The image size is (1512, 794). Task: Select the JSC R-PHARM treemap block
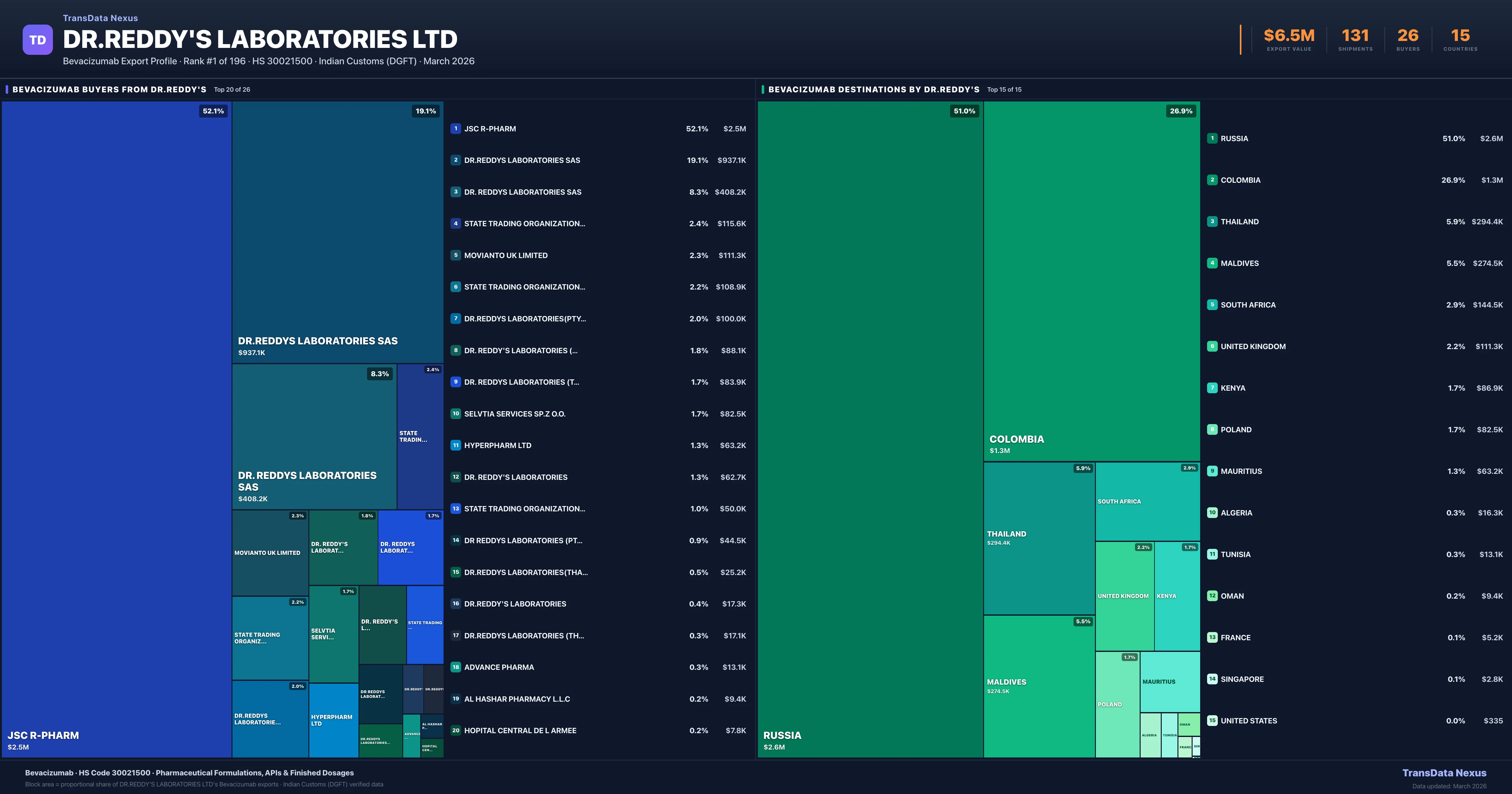point(116,429)
